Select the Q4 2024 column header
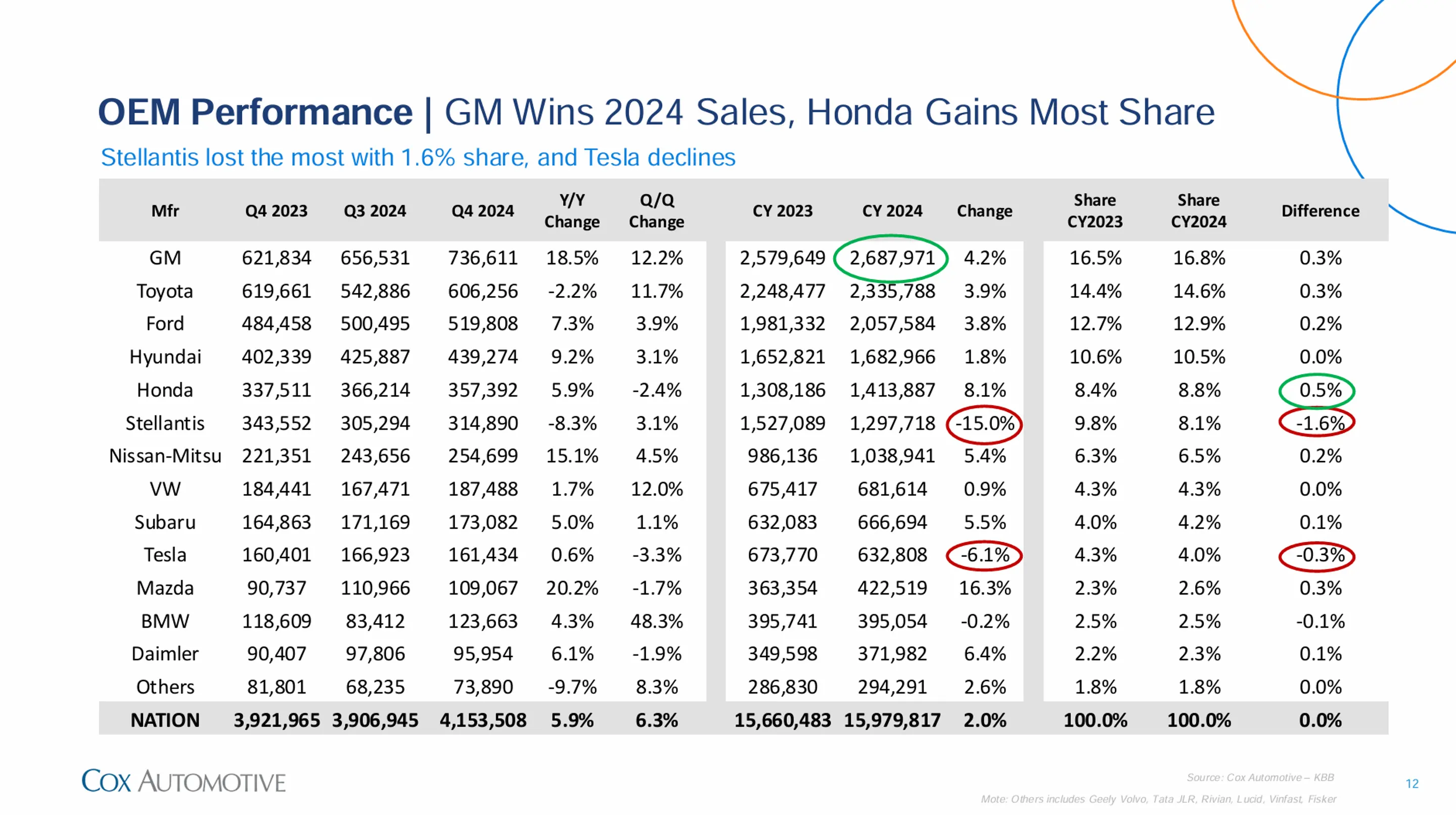 [483, 211]
